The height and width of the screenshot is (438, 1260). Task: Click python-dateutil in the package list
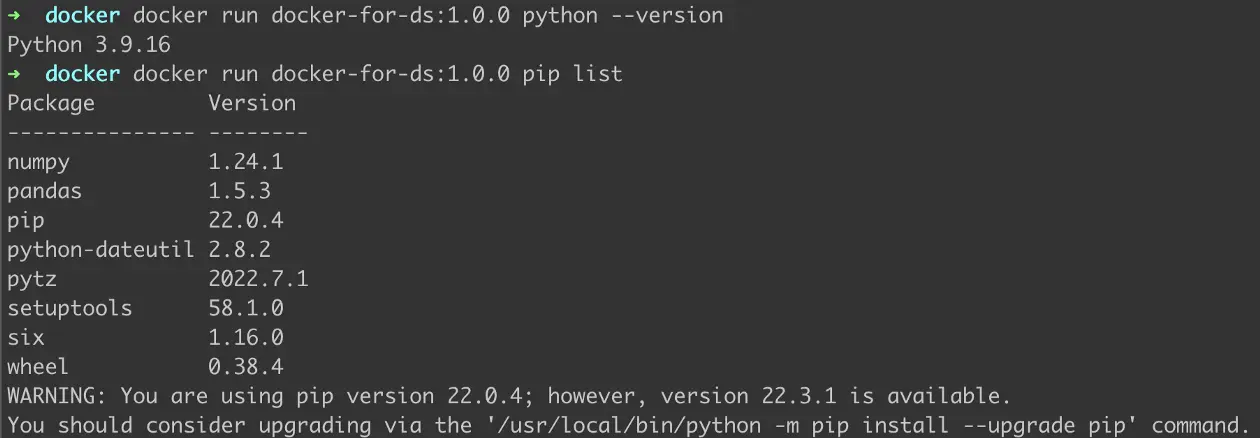coord(101,249)
